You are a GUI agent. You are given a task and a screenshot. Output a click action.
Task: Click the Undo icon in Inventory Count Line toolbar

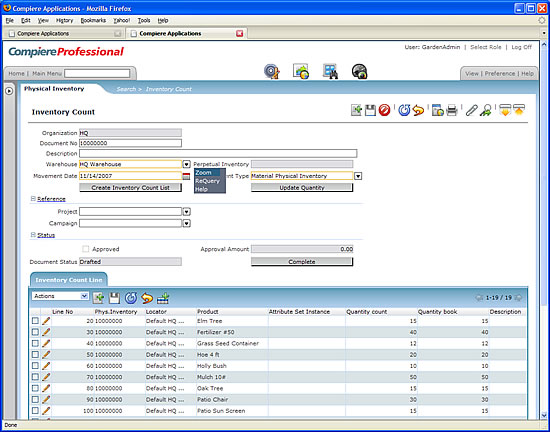[x=147, y=298]
